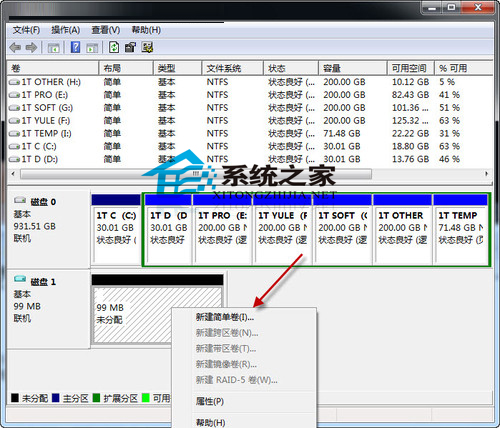Sort by the 文件系统 column header
This screenshot has height=428, width=500.
click(x=232, y=68)
